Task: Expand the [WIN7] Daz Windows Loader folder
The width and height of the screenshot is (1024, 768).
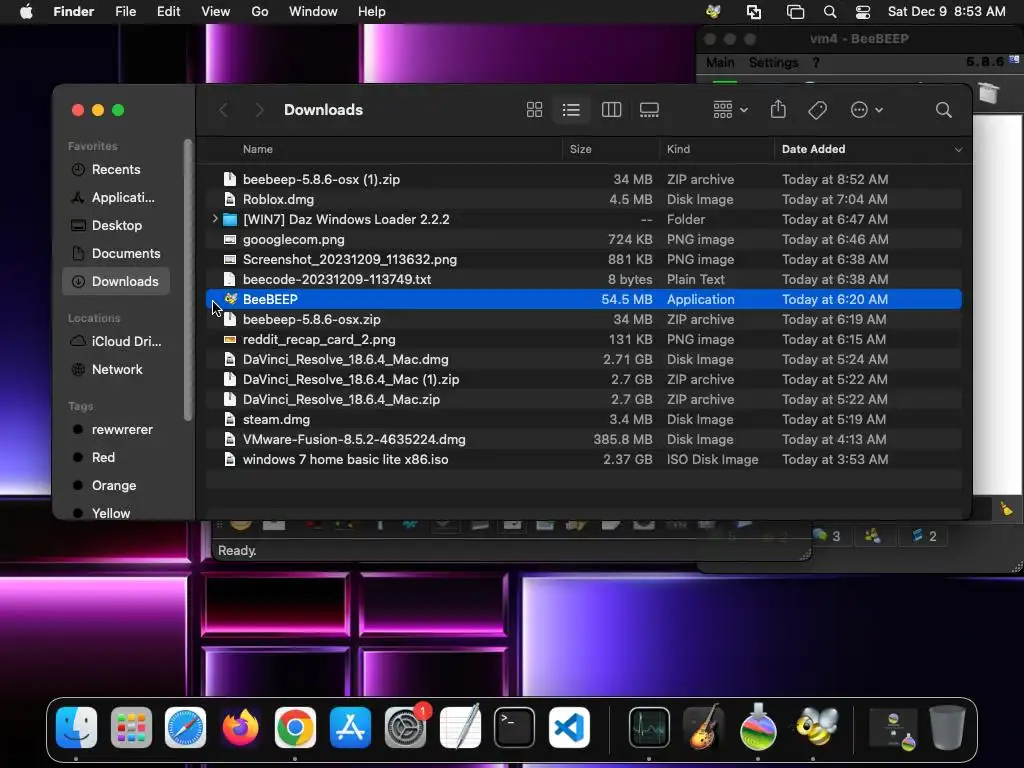Action: 215,219
